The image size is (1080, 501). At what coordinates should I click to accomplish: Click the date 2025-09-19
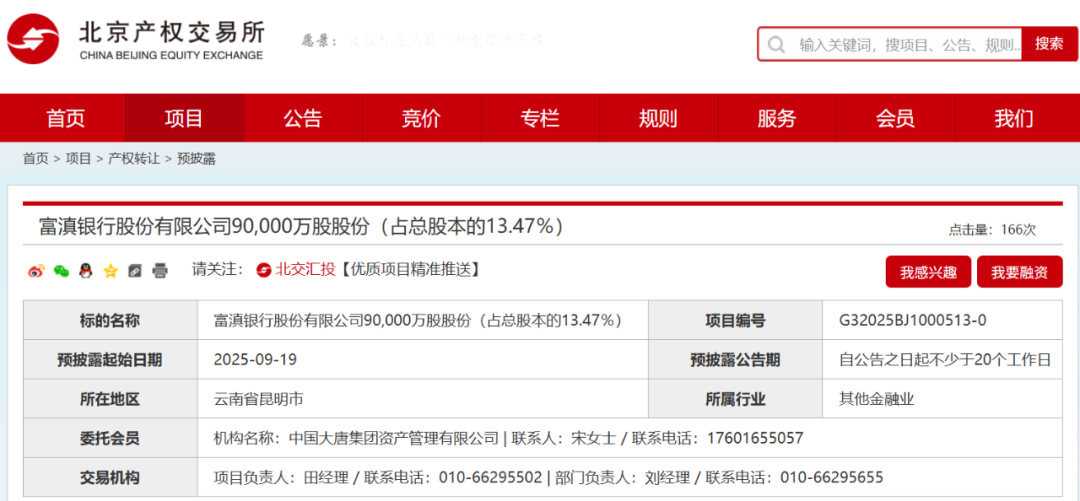click(x=255, y=359)
